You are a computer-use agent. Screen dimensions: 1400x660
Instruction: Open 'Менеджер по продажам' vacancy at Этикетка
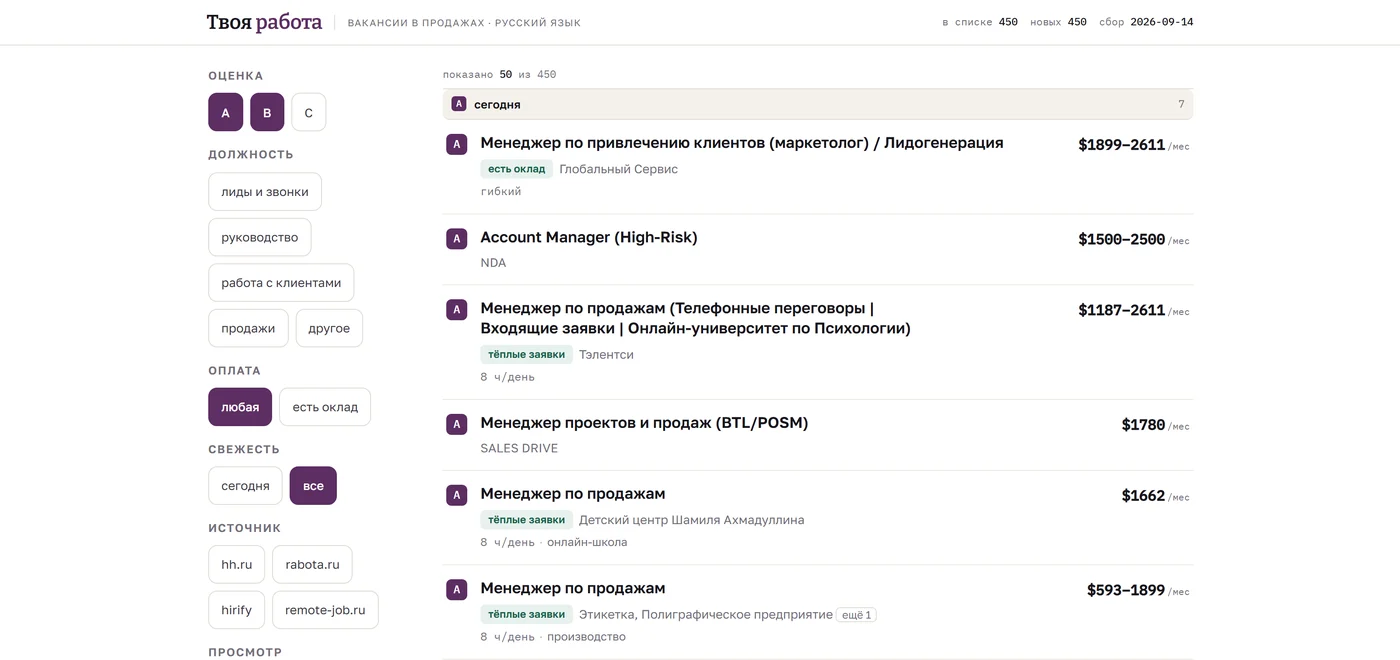(x=573, y=588)
